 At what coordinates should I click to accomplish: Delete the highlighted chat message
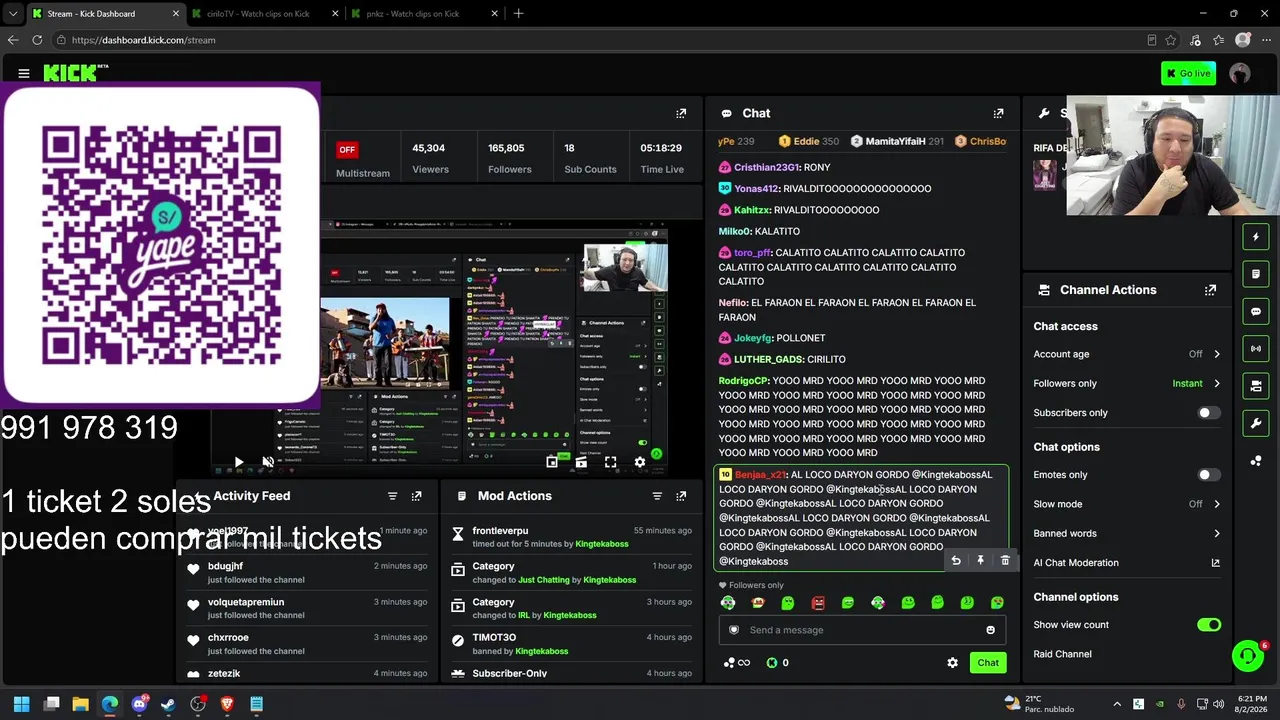click(x=1005, y=561)
